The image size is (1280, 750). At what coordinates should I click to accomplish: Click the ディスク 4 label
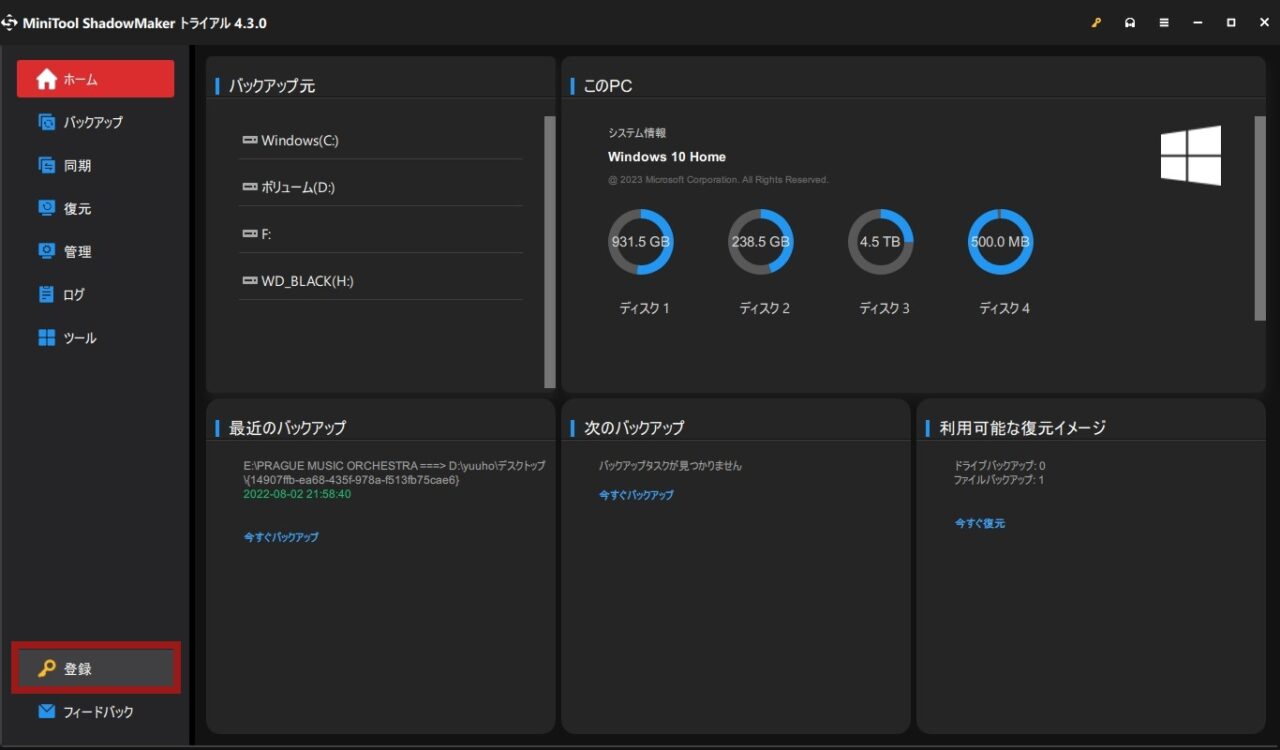point(1004,308)
